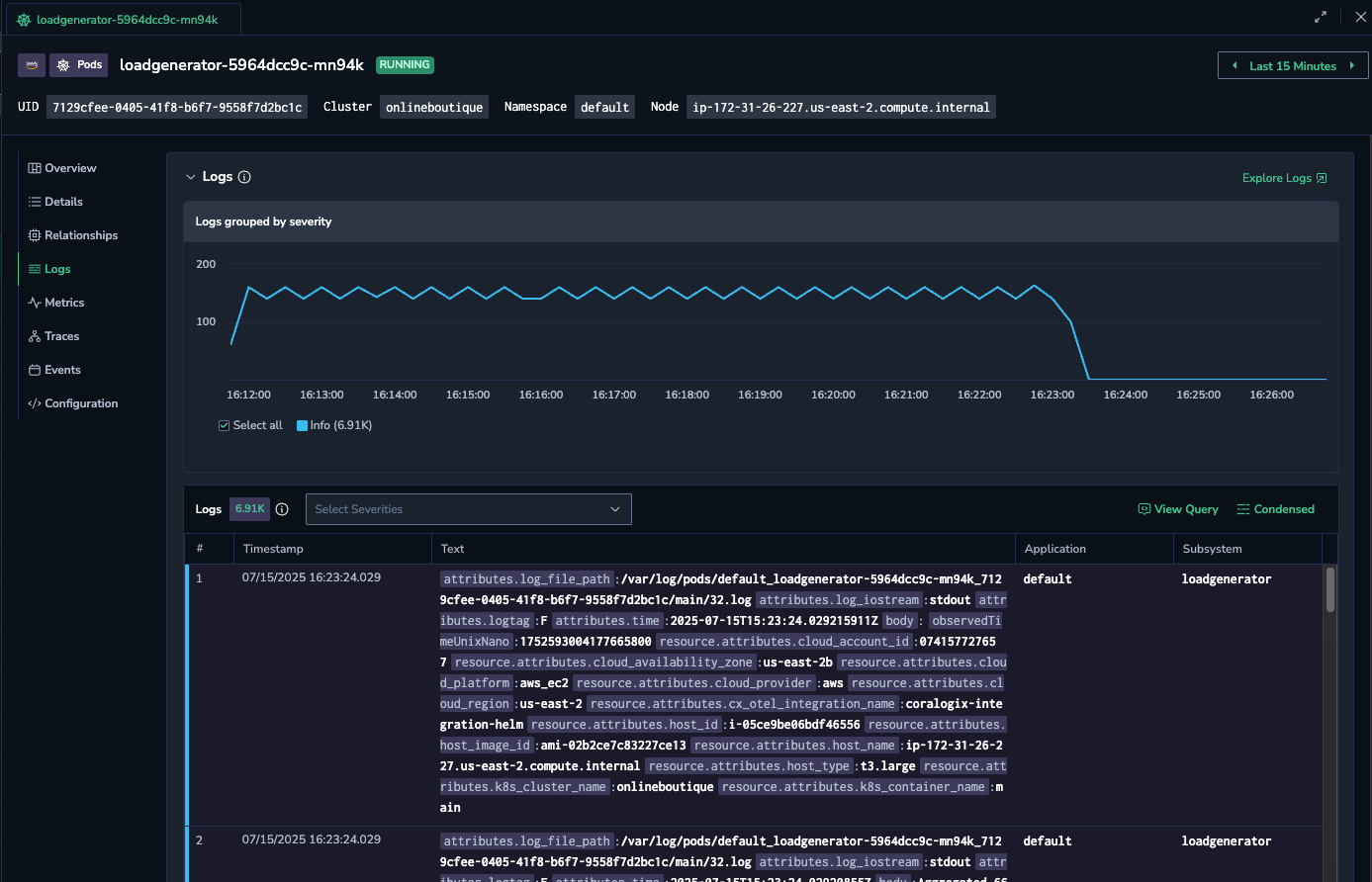Click the pod title loadgenerator-5964dcc9c-mn94k
The image size is (1372, 882).
(241, 65)
